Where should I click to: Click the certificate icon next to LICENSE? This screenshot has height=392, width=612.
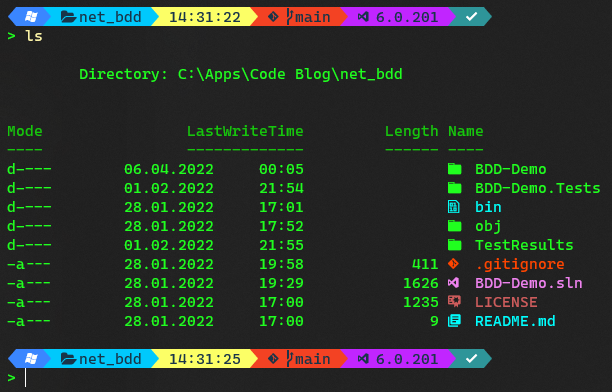pos(454,302)
